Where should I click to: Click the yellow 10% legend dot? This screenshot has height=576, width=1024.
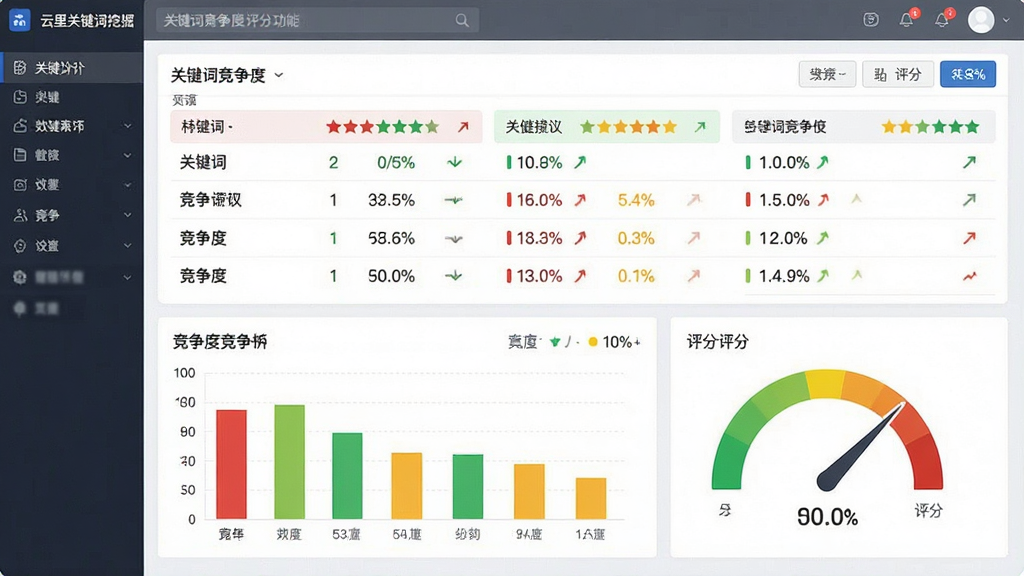(x=593, y=342)
